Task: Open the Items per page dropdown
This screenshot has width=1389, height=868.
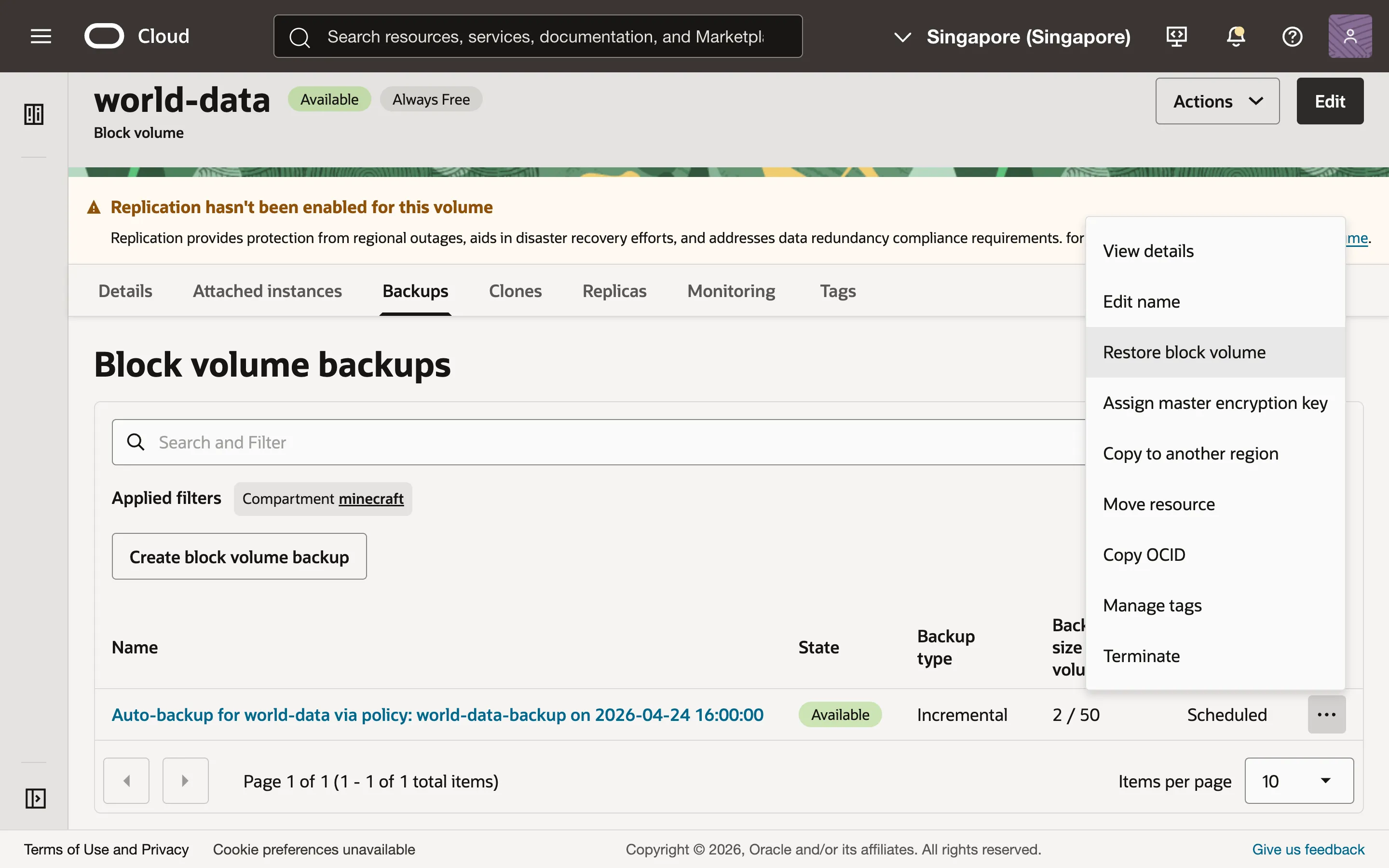Action: click(1298, 780)
